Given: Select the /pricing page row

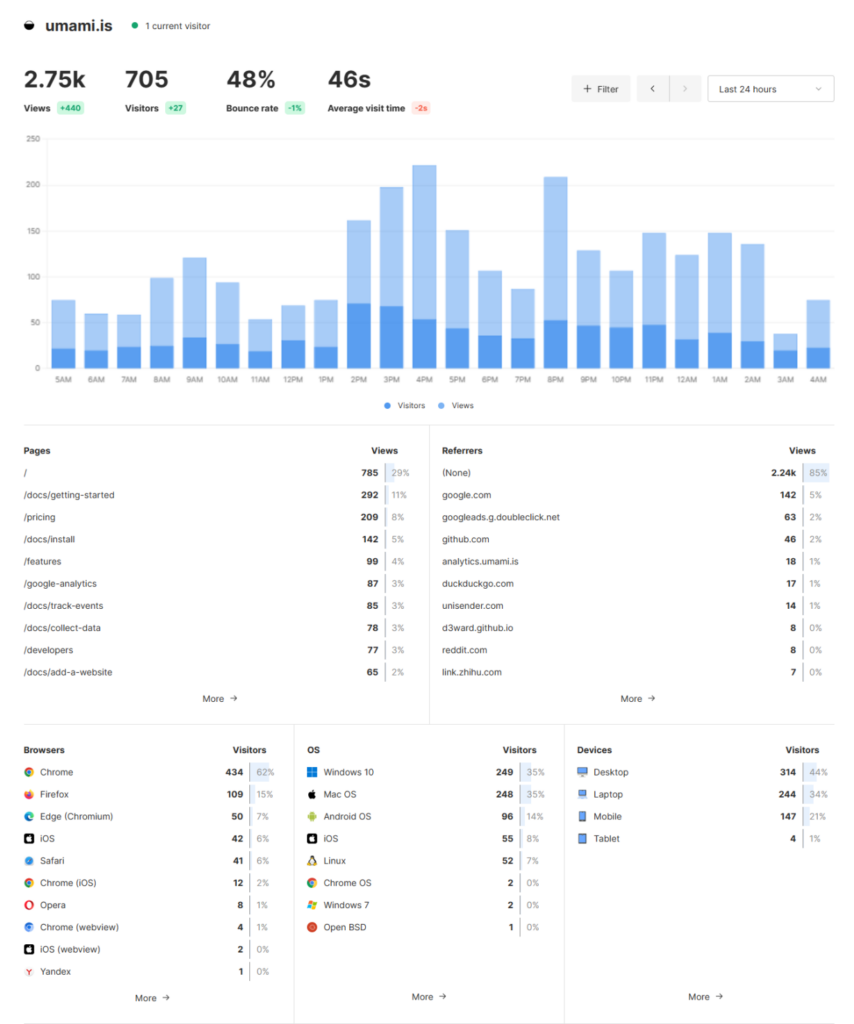Looking at the screenshot, I should click(217, 517).
